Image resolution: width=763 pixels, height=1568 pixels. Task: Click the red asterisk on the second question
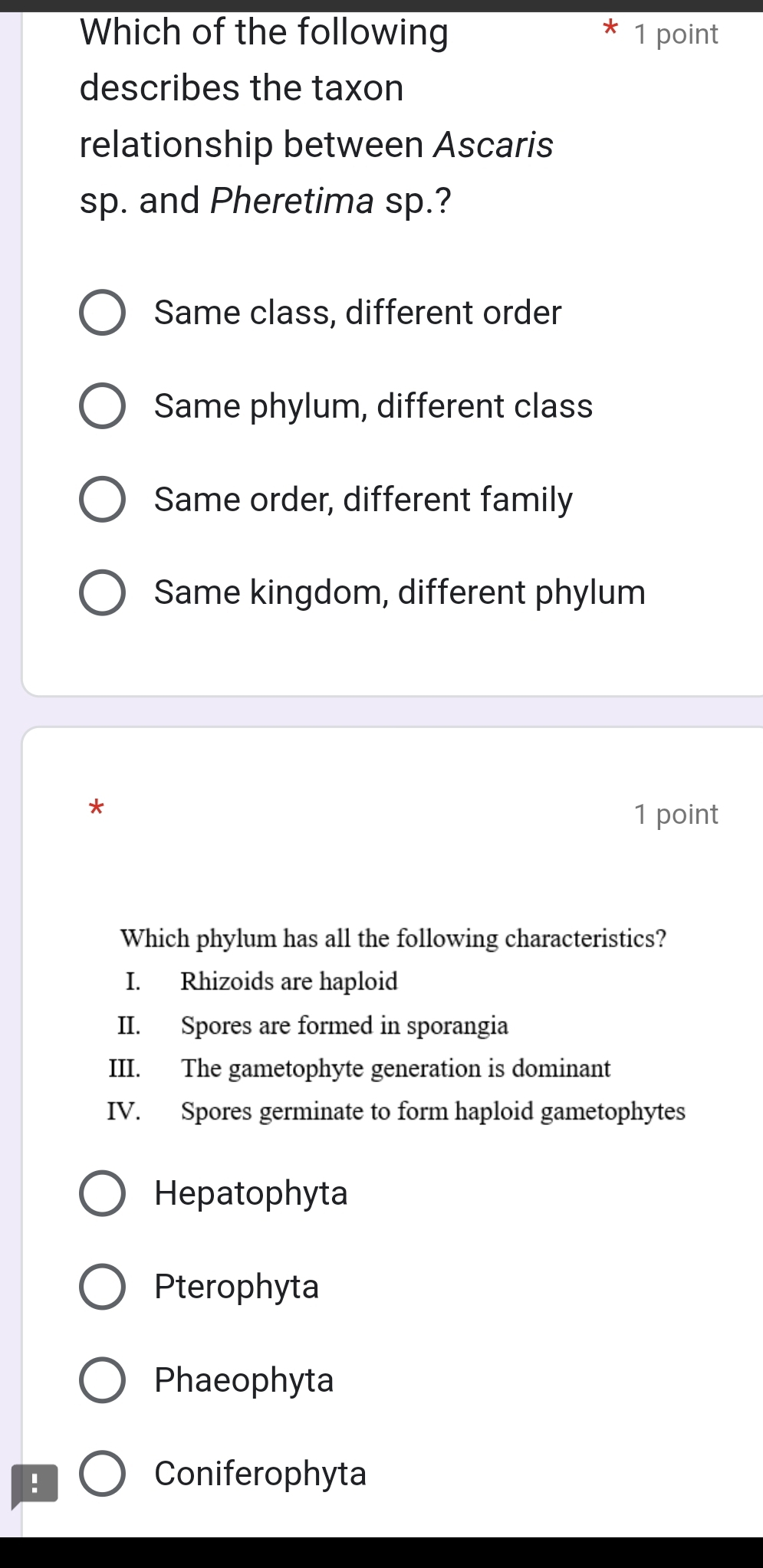96,810
